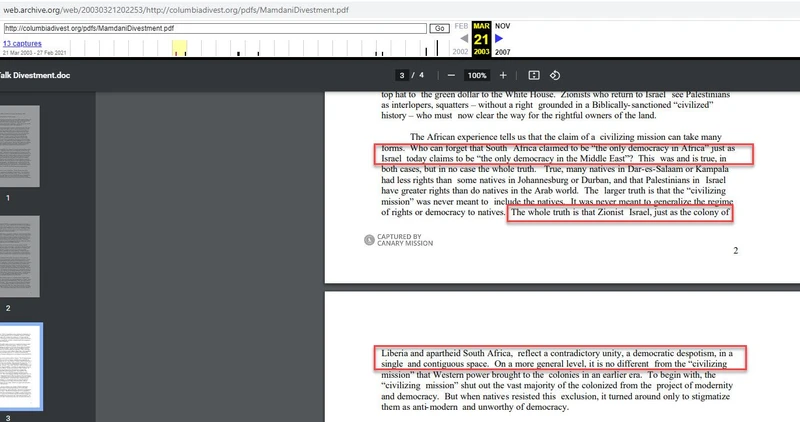Click the browser address bar URL
Screen dimensions: 800x422
(176, 10)
